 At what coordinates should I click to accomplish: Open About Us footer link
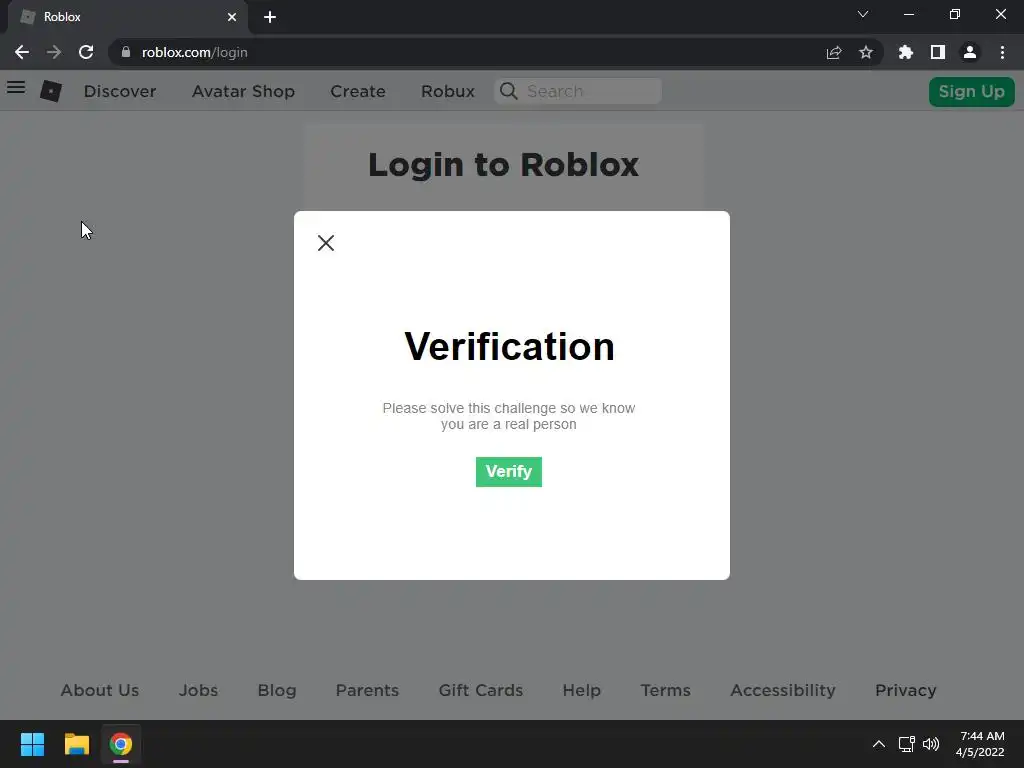pyautogui.click(x=100, y=690)
